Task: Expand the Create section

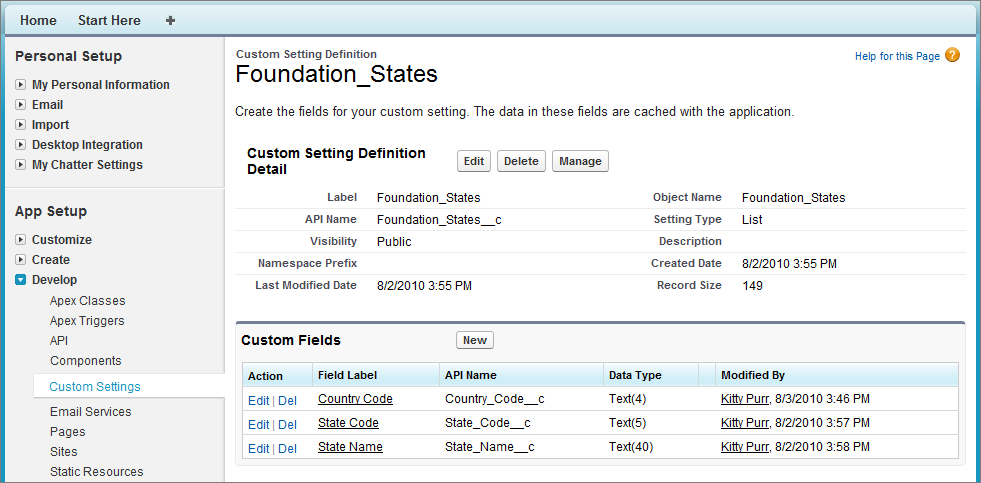Action: [x=21, y=260]
